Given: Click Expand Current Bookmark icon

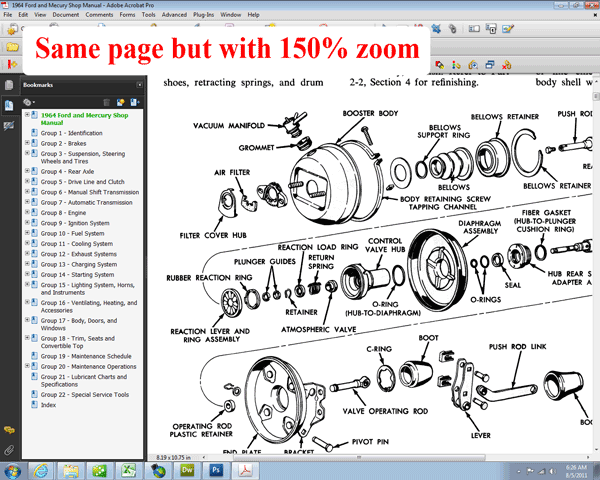Looking at the screenshot, I should pyautogui.click(x=135, y=102).
